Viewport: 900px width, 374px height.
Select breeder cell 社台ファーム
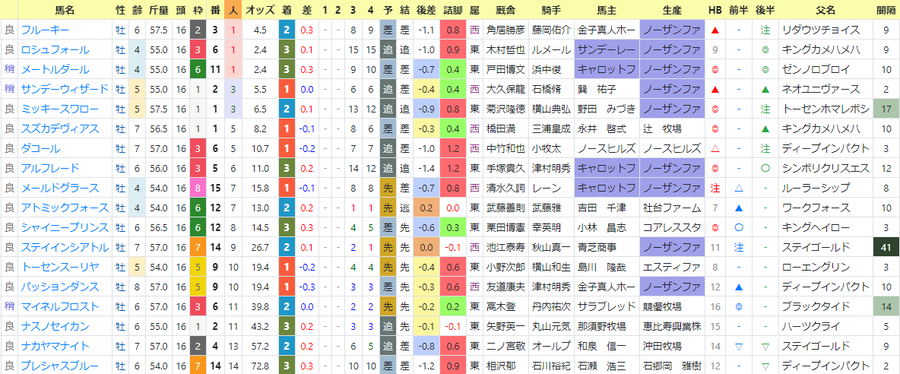pos(671,208)
